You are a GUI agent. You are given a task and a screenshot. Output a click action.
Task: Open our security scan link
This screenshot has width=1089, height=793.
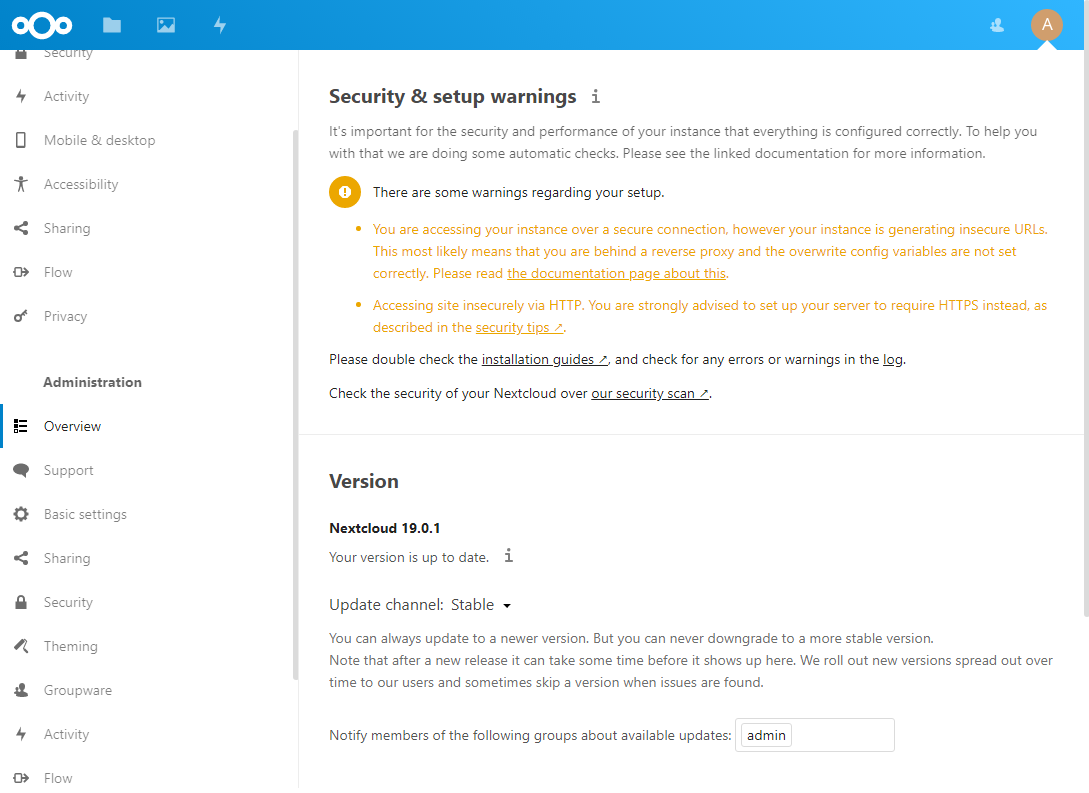pos(649,394)
